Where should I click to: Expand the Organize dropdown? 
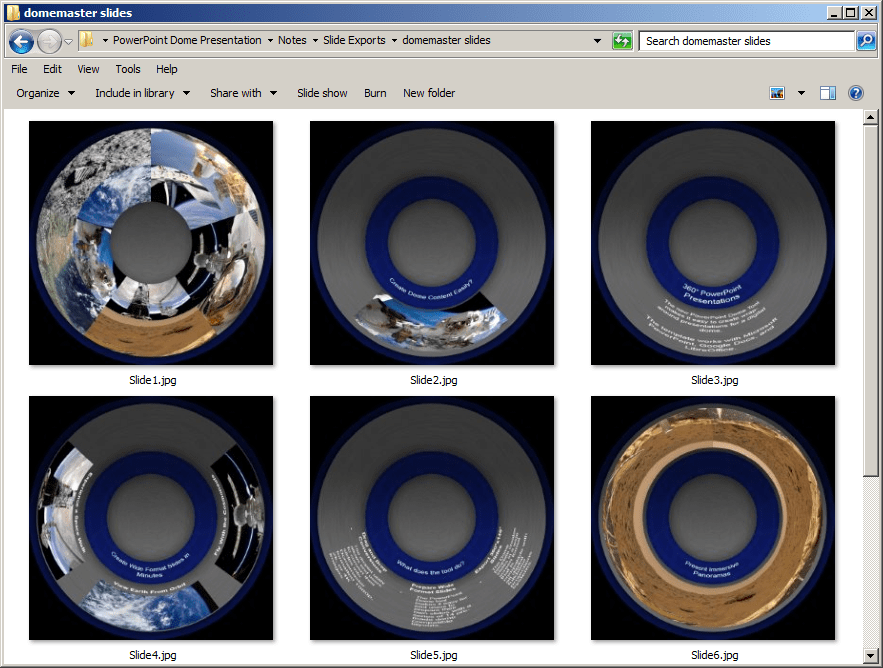click(x=45, y=93)
